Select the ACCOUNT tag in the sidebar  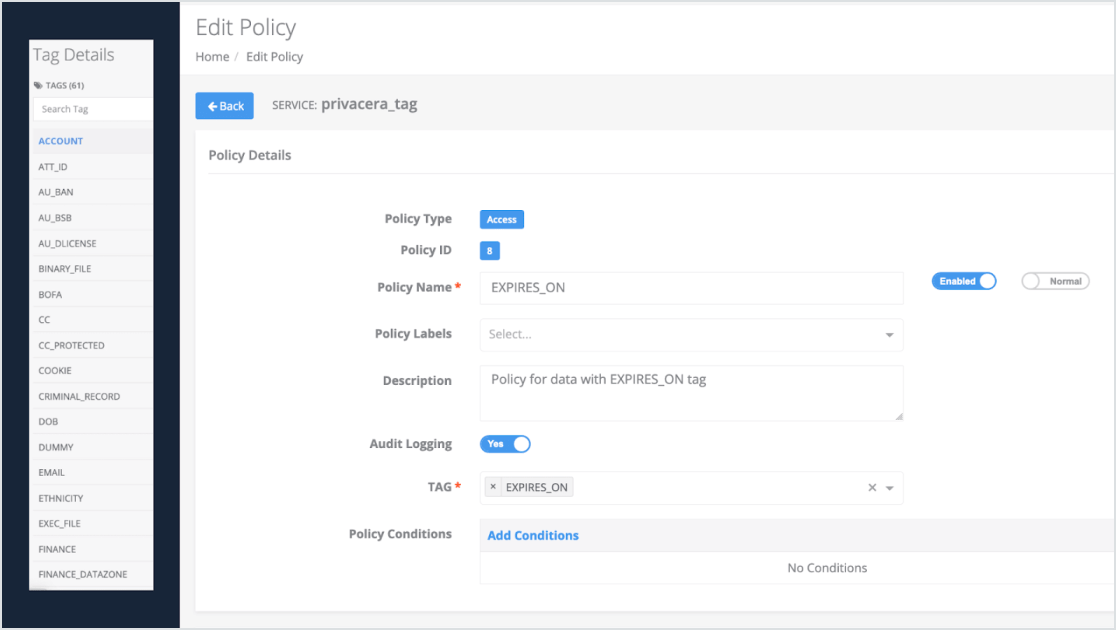(60, 141)
